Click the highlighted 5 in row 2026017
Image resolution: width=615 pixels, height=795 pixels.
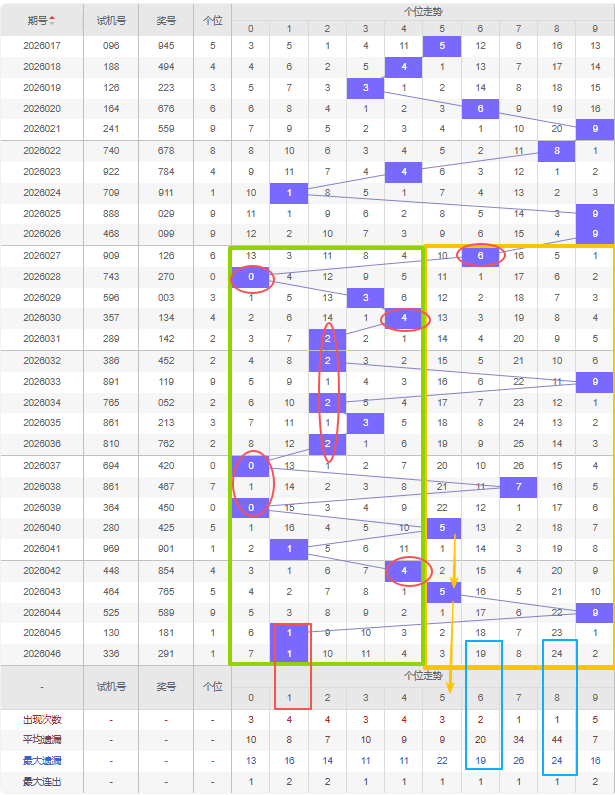point(442,46)
